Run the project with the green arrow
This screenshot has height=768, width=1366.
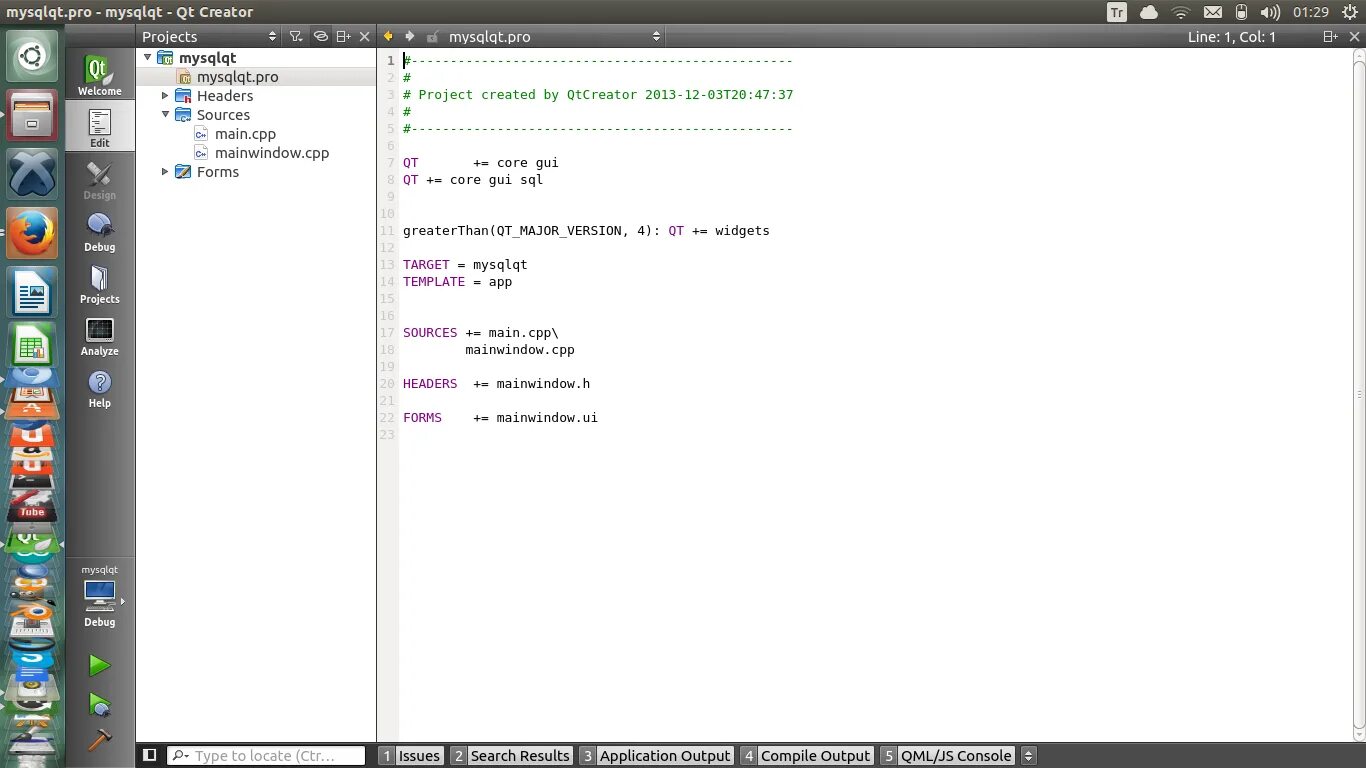click(99, 665)
